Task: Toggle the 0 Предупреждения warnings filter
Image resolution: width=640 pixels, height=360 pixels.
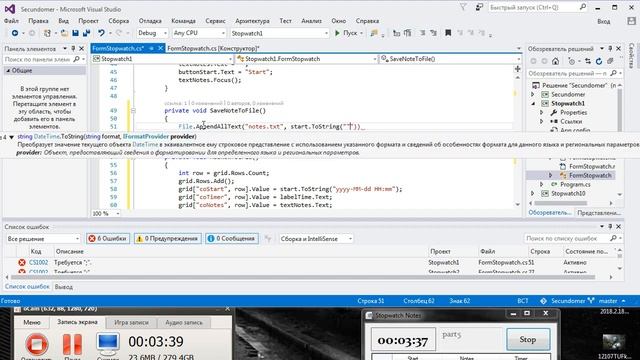Action: [168, 239]
